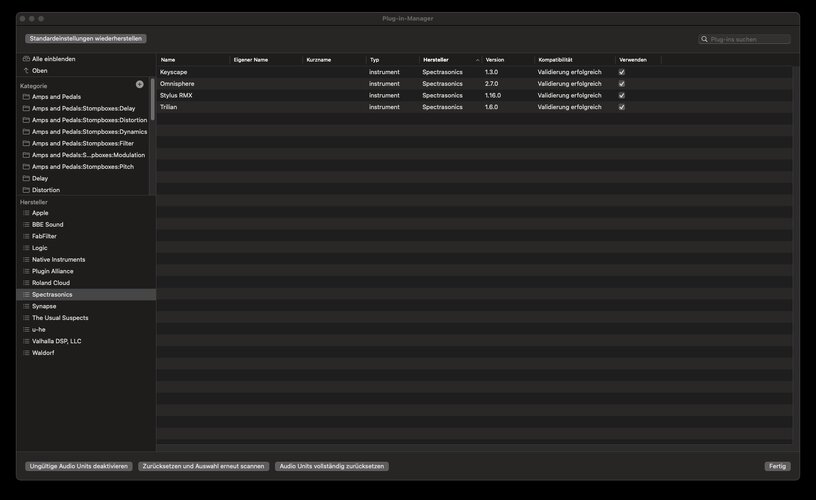Screen dimensions: 816x500
Task: Click Standardeinstellungen wiederherstellen button
Action: pyautogui.click(x=85, y=39)
